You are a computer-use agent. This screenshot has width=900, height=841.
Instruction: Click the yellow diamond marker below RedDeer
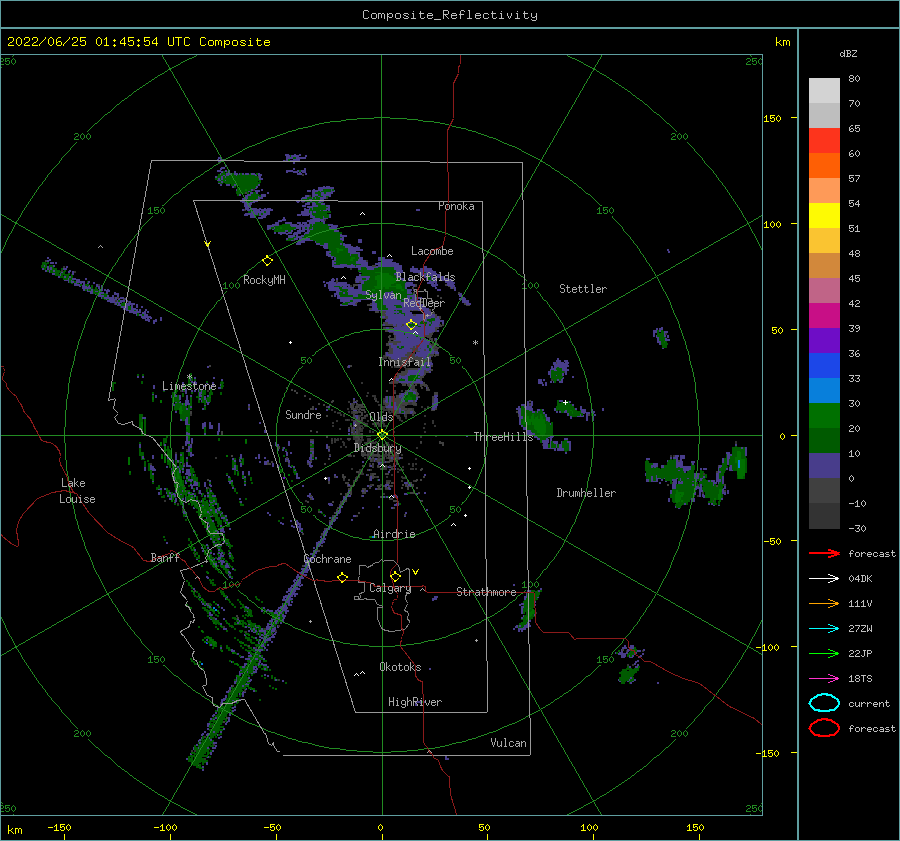[x=411, y=324]
